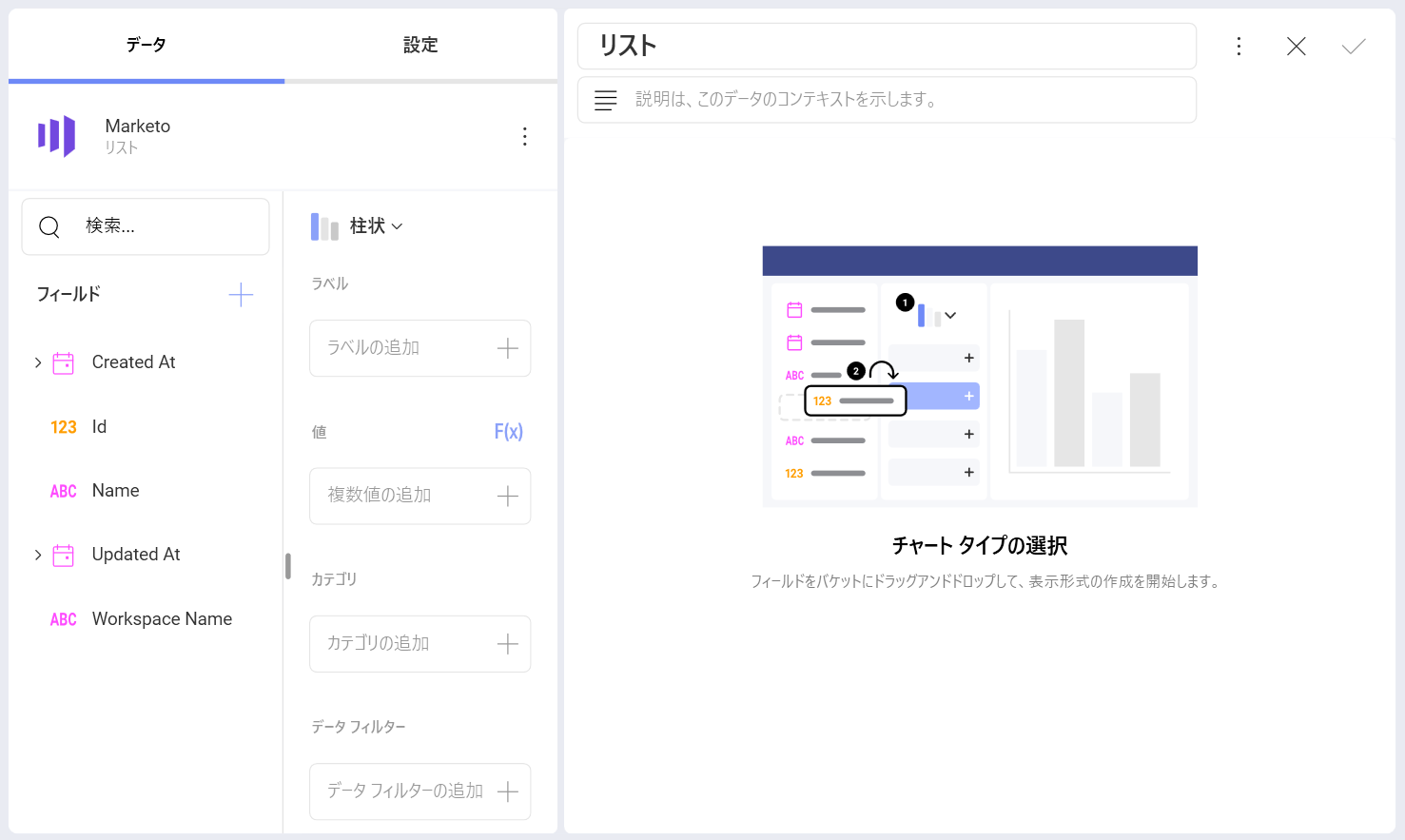Click the panel scrollbar handle beside fields
The height and width of the screenshot is (840, 1405).
[287, 566]
